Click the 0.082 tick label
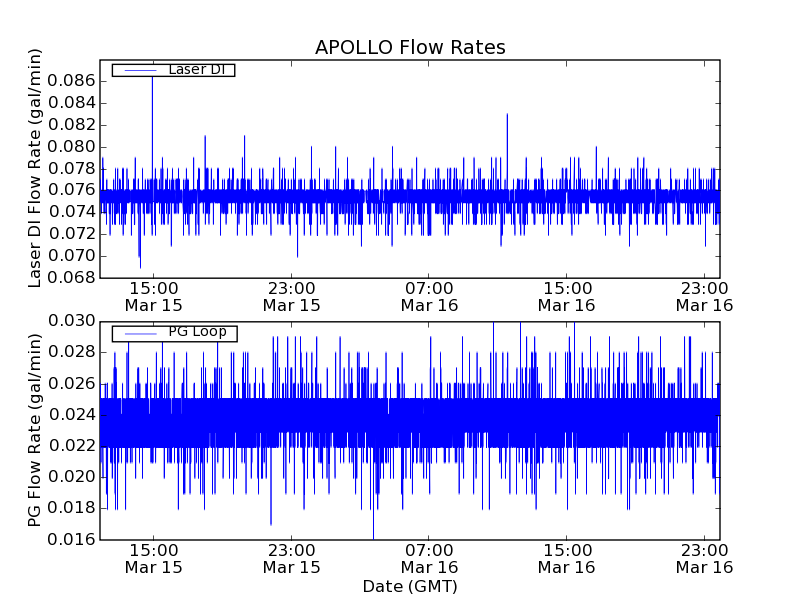 [71, 124]
